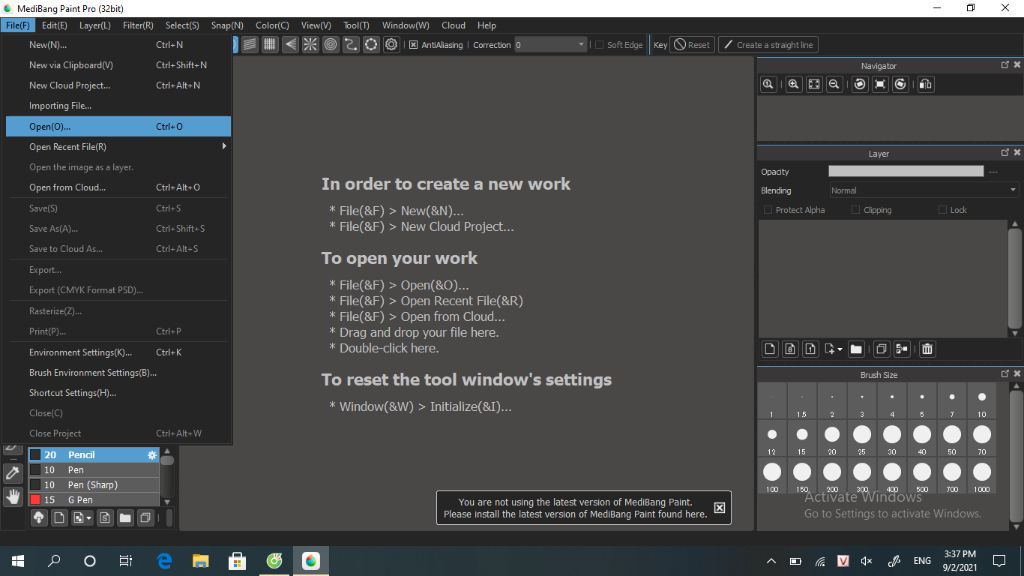Enable the Clipping checkbox
The height and width of the screenshot is (576, 1024).
click(x=856, y=210)
